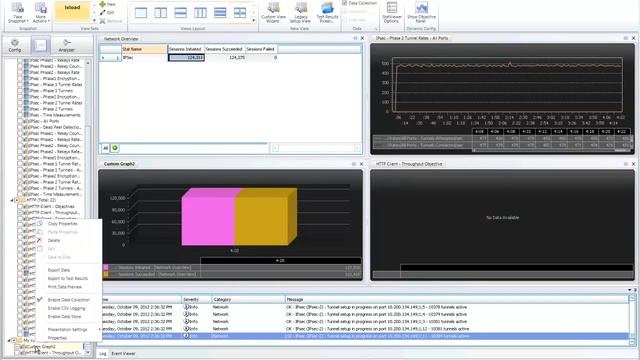Click the pink Sessions Initiated legend swatch
Image resolution: width=640 pixels, height=360 pixels.
(x=106, y=267)
